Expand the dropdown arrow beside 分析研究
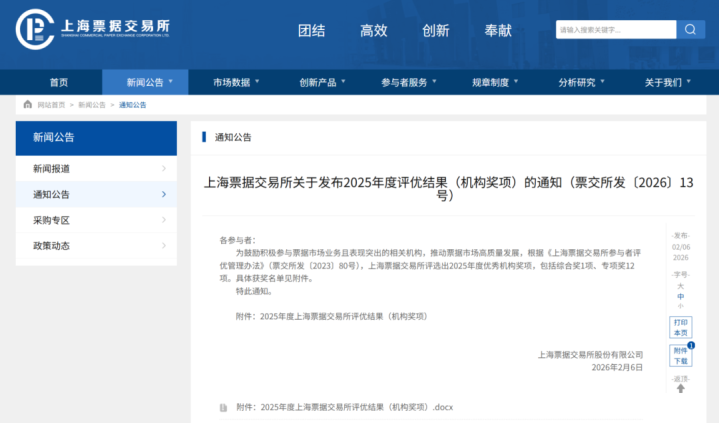Viewport: 719px width, 423px height. [x=603, y=81]
